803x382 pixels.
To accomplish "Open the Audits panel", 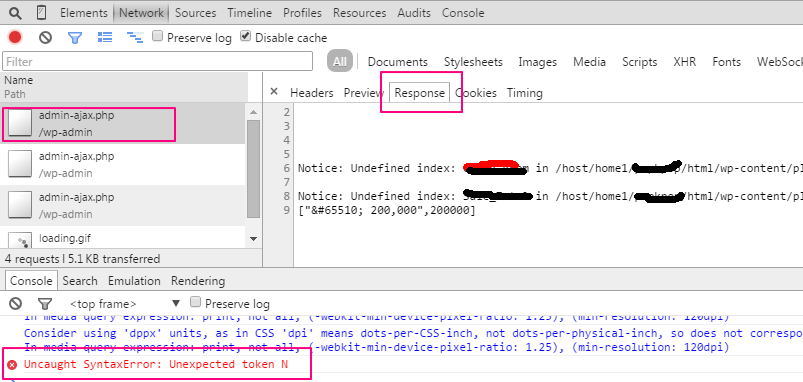I will coord(414,13).
